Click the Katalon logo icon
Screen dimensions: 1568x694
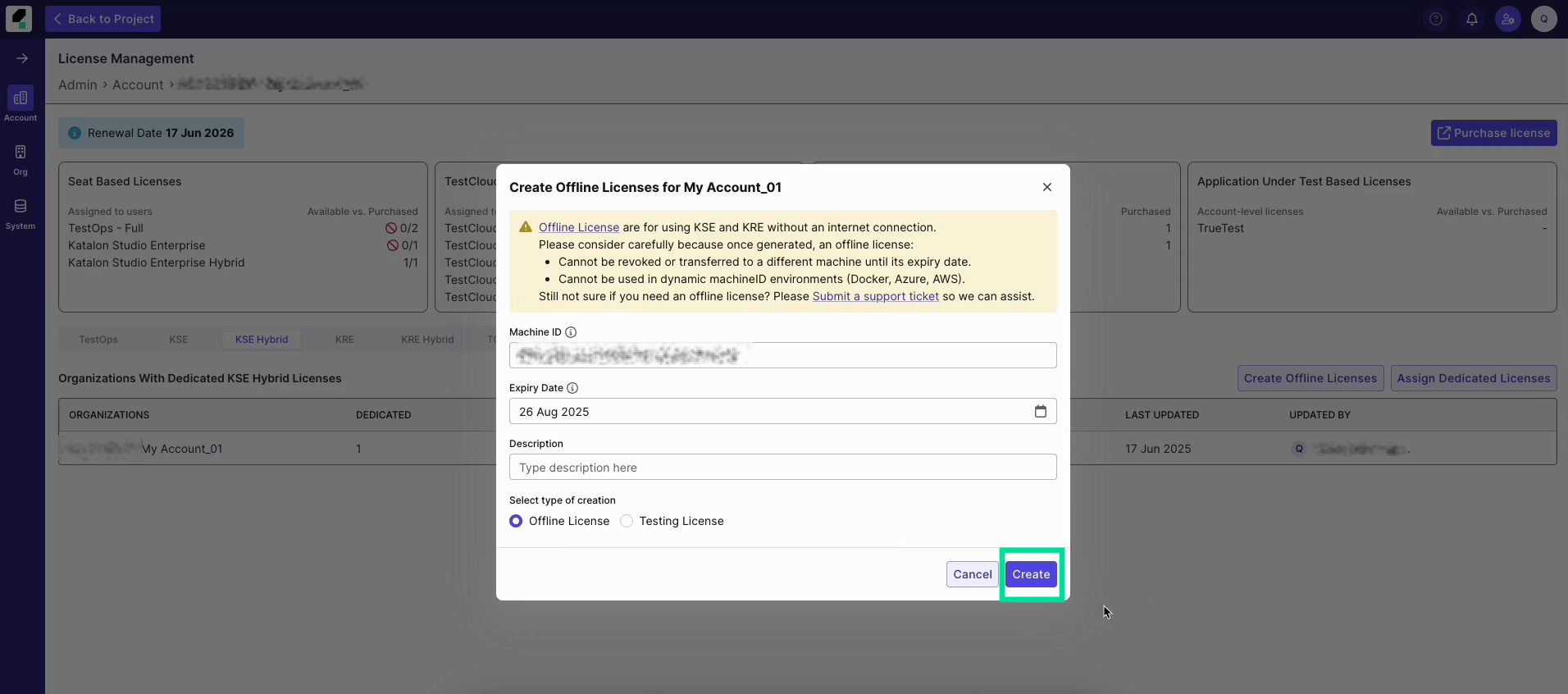(x=19, y=18)
